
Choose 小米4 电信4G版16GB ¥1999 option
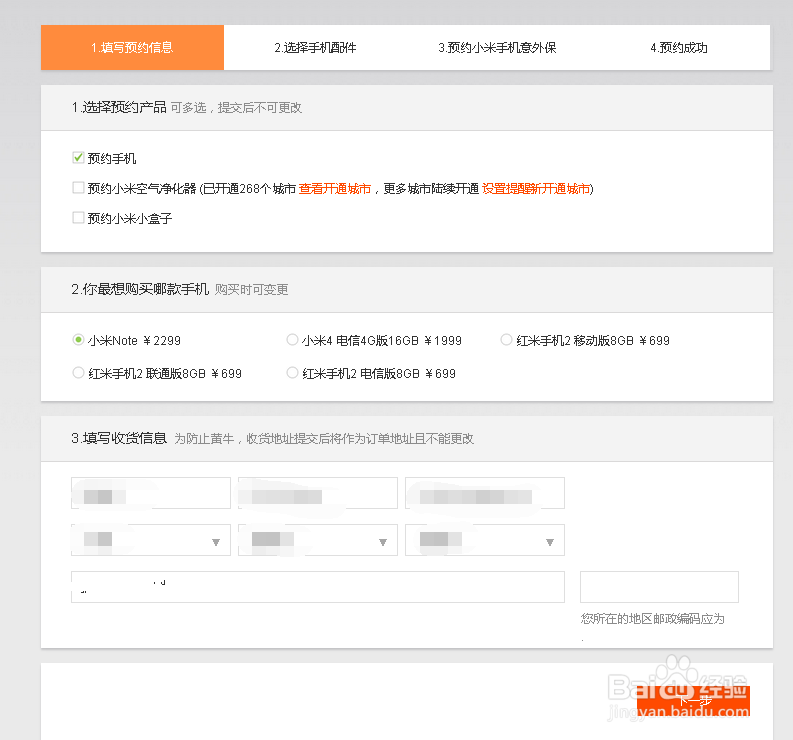292,340
